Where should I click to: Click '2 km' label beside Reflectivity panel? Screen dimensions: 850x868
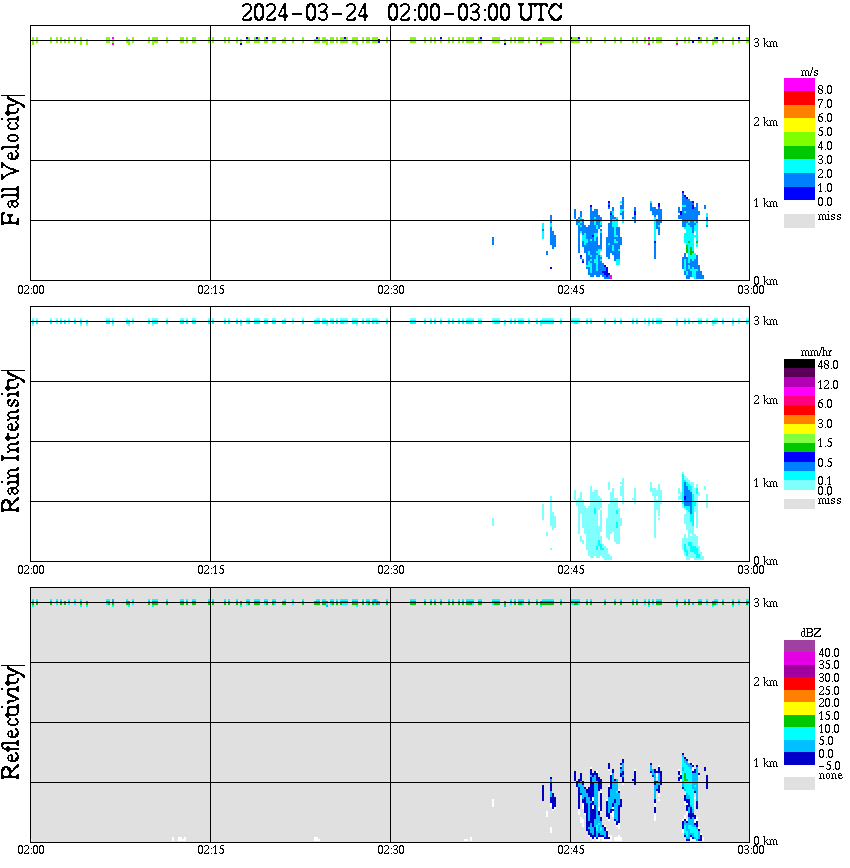point(765,682)
